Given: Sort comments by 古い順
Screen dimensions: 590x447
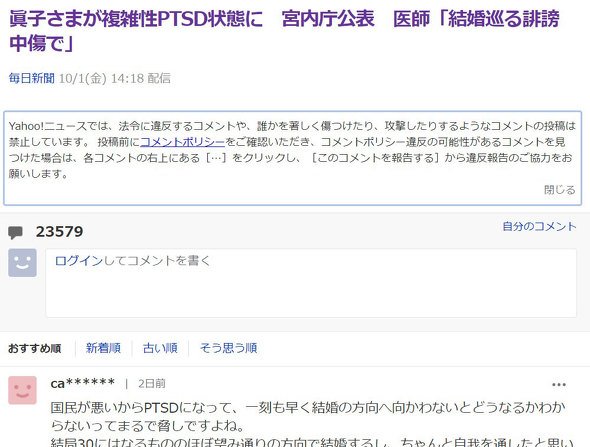Looking at the screenshot, I should coord(160,348).
